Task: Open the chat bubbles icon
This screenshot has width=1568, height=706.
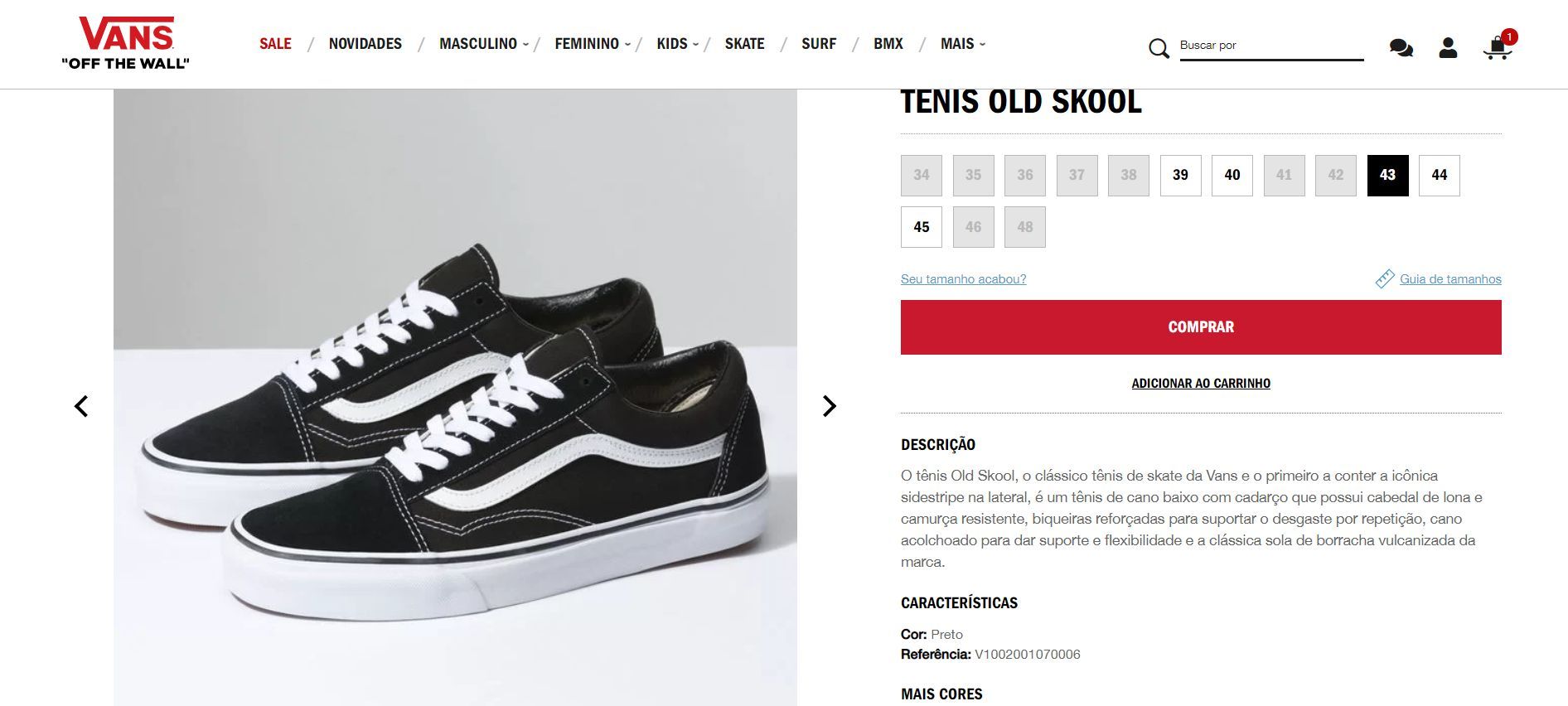Action: (x=1401, y=48)
